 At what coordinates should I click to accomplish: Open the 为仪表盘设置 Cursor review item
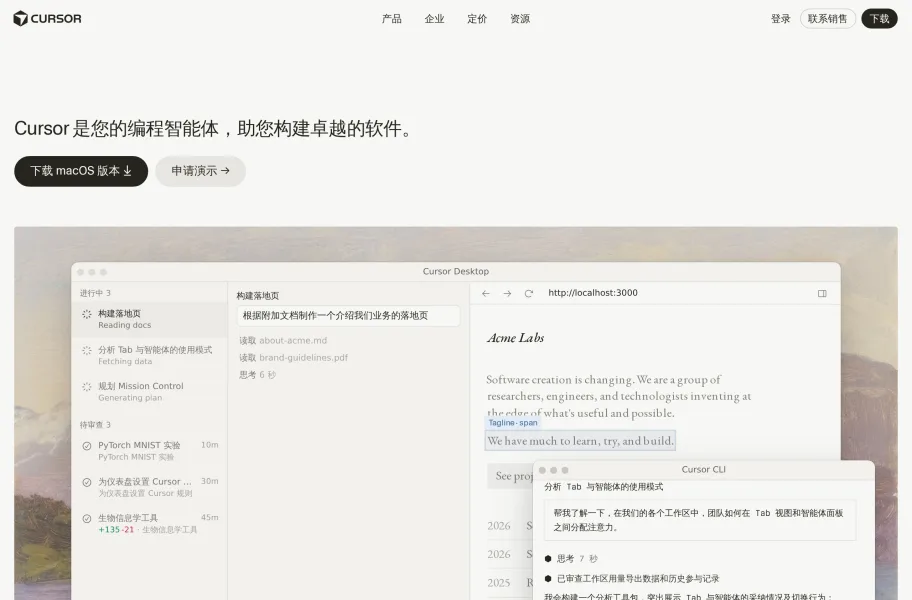[149, 487]
